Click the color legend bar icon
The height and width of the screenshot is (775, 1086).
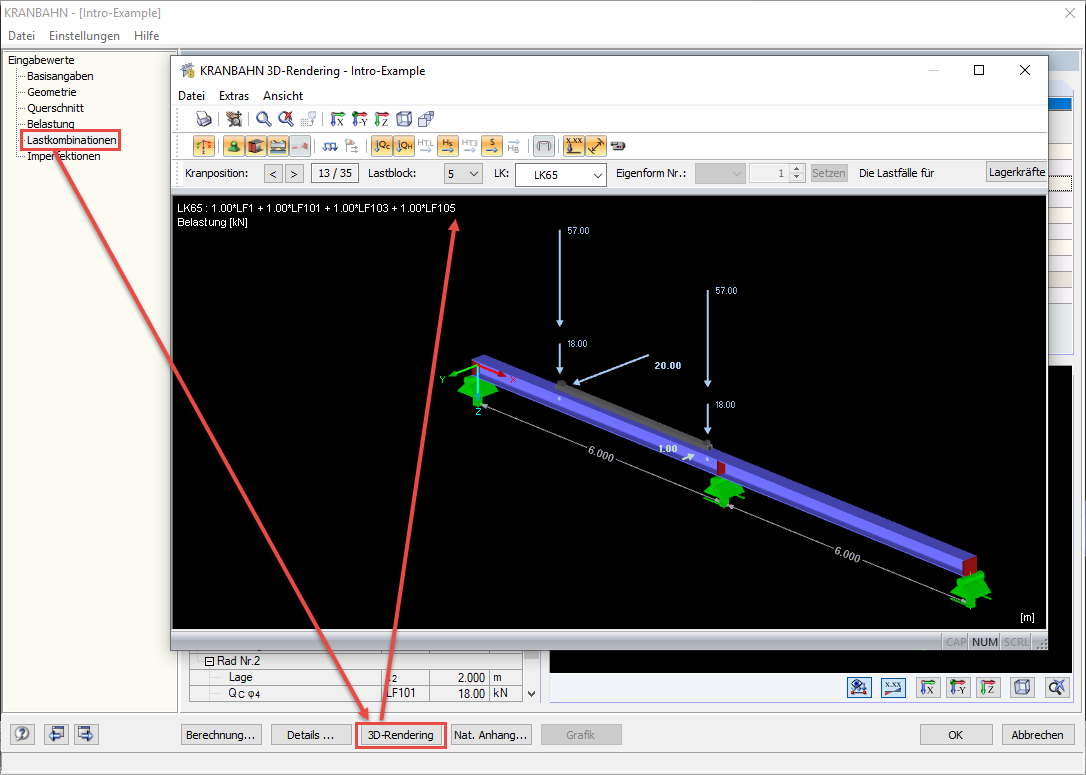point(618,146)
